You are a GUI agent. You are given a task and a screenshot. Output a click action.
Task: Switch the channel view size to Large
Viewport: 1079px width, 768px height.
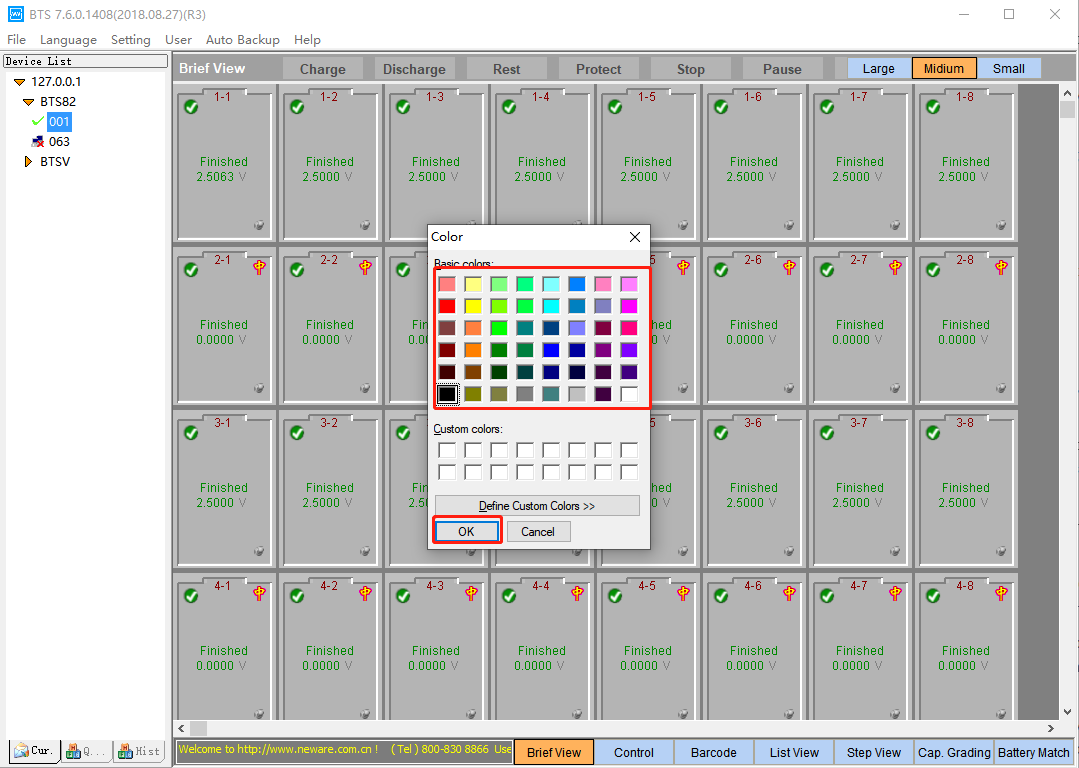point(879,68)
